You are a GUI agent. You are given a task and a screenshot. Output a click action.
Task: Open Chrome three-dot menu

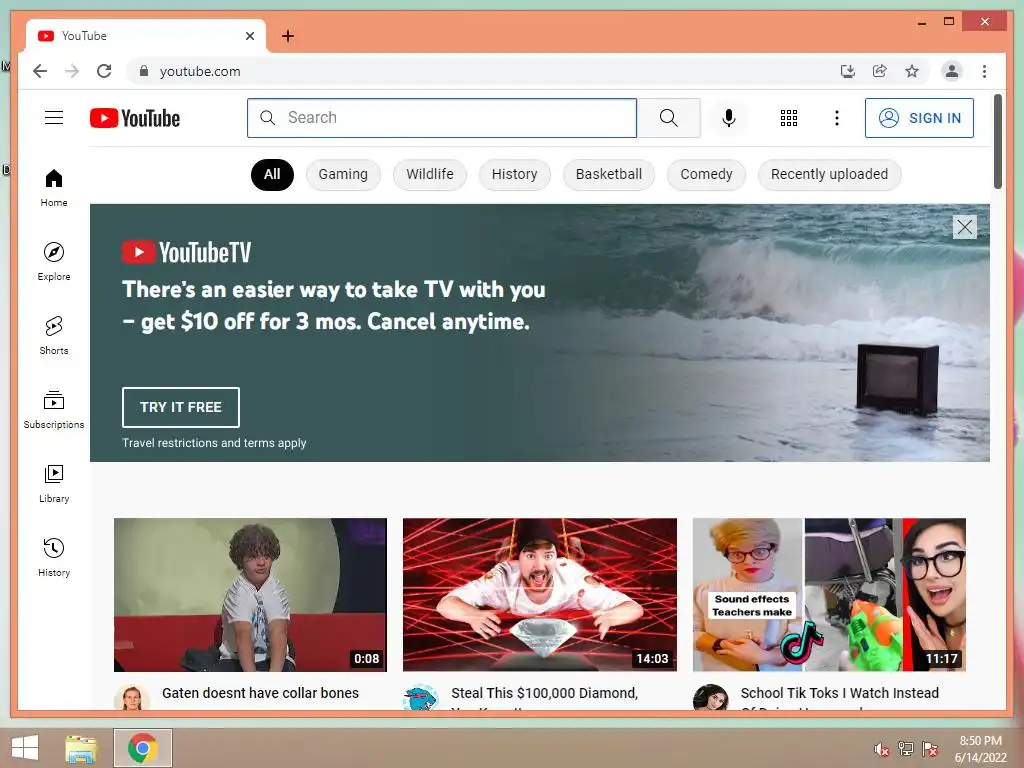(x=984, y=71)
